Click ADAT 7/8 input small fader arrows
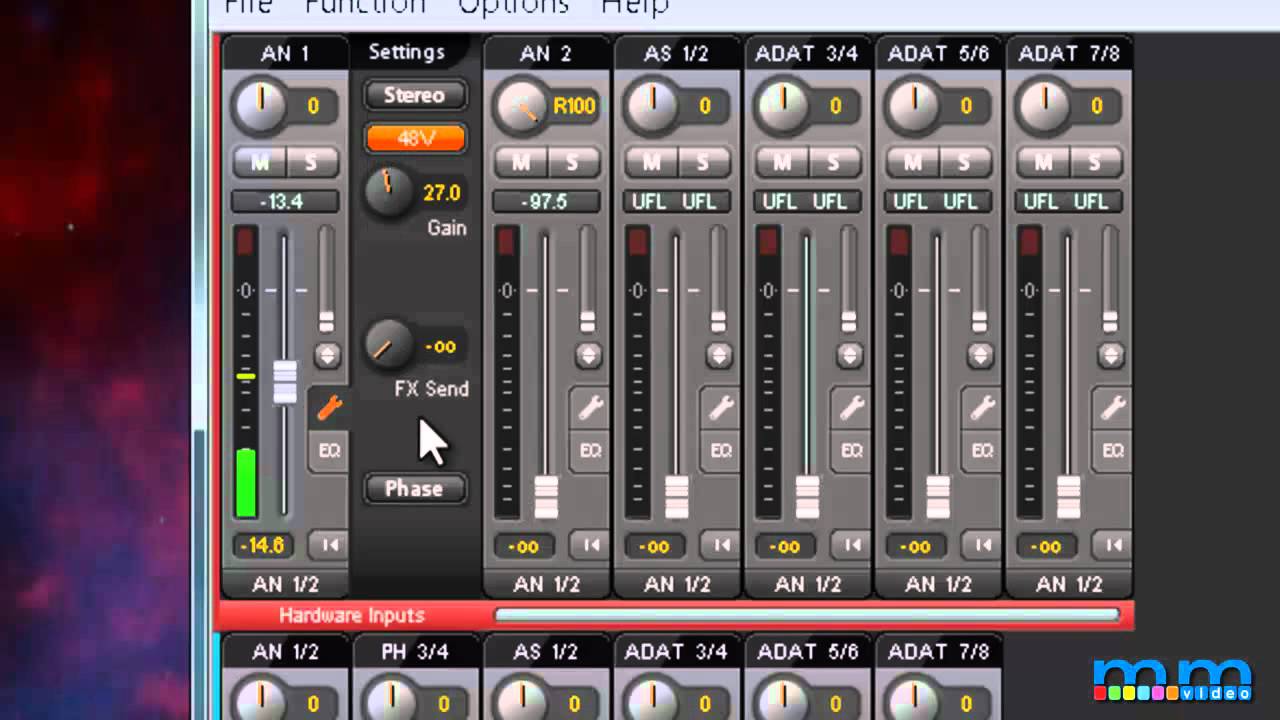Screen dimensions: 1280x720 coord(1111,355)
